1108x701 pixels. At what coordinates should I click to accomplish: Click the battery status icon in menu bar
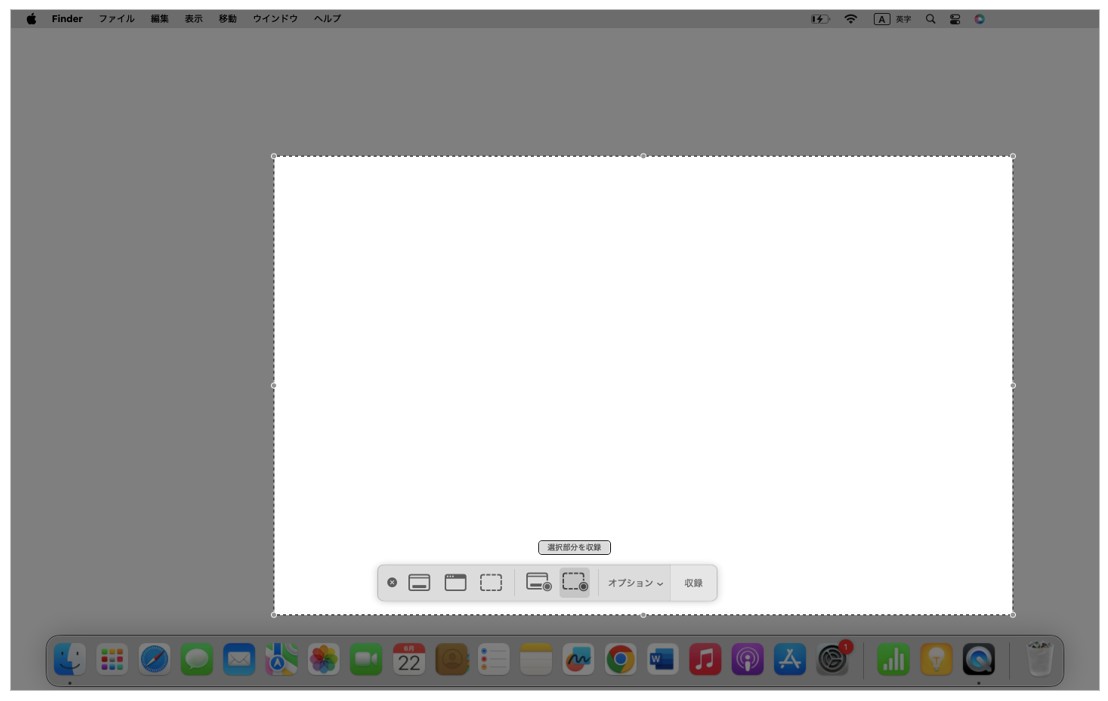820,19
